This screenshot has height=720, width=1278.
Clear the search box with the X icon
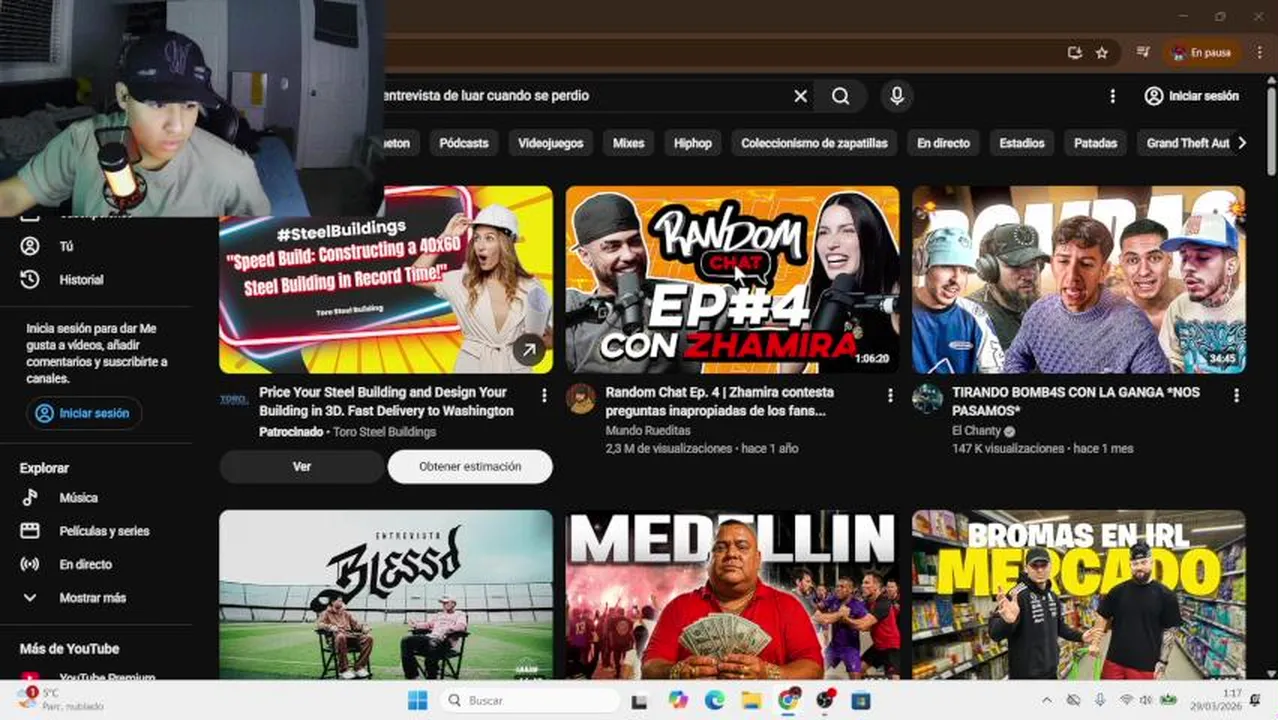[800, 96]
